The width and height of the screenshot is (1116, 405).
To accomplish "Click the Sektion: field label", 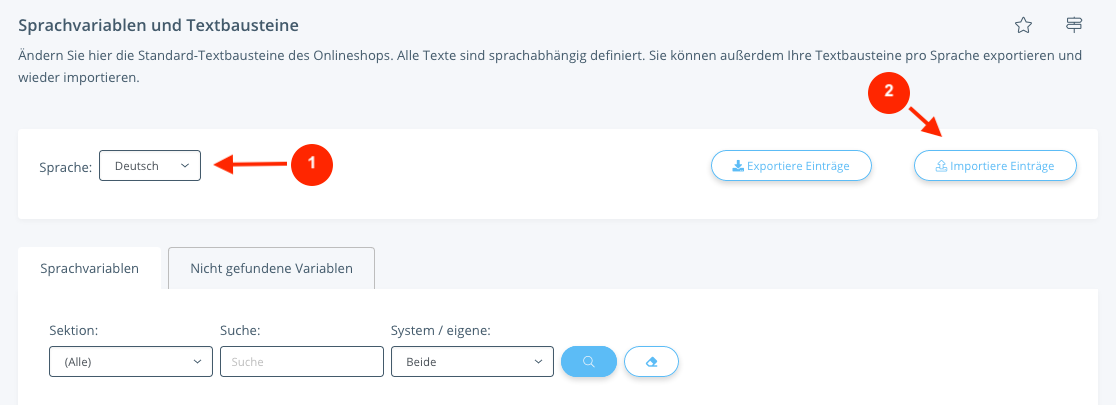I will pyautogui.click(x=73, y=330).
